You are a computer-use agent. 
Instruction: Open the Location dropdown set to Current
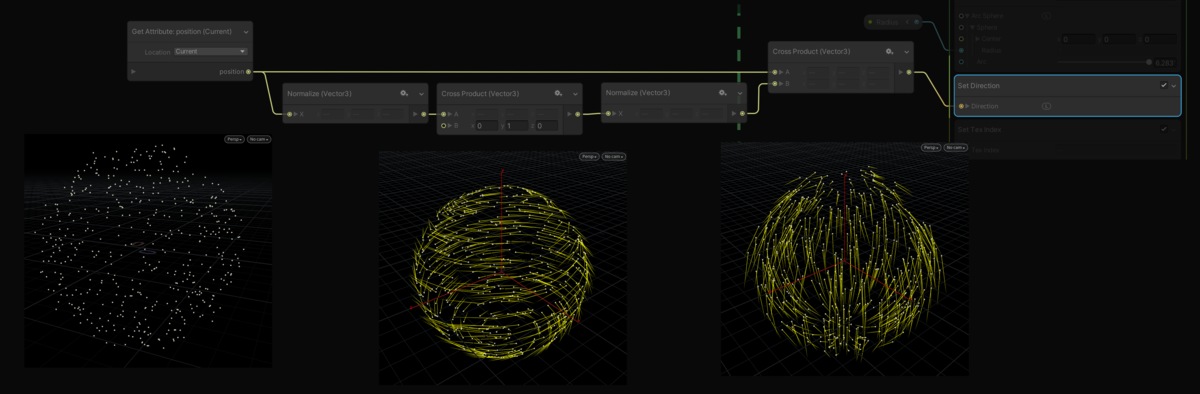210,51
